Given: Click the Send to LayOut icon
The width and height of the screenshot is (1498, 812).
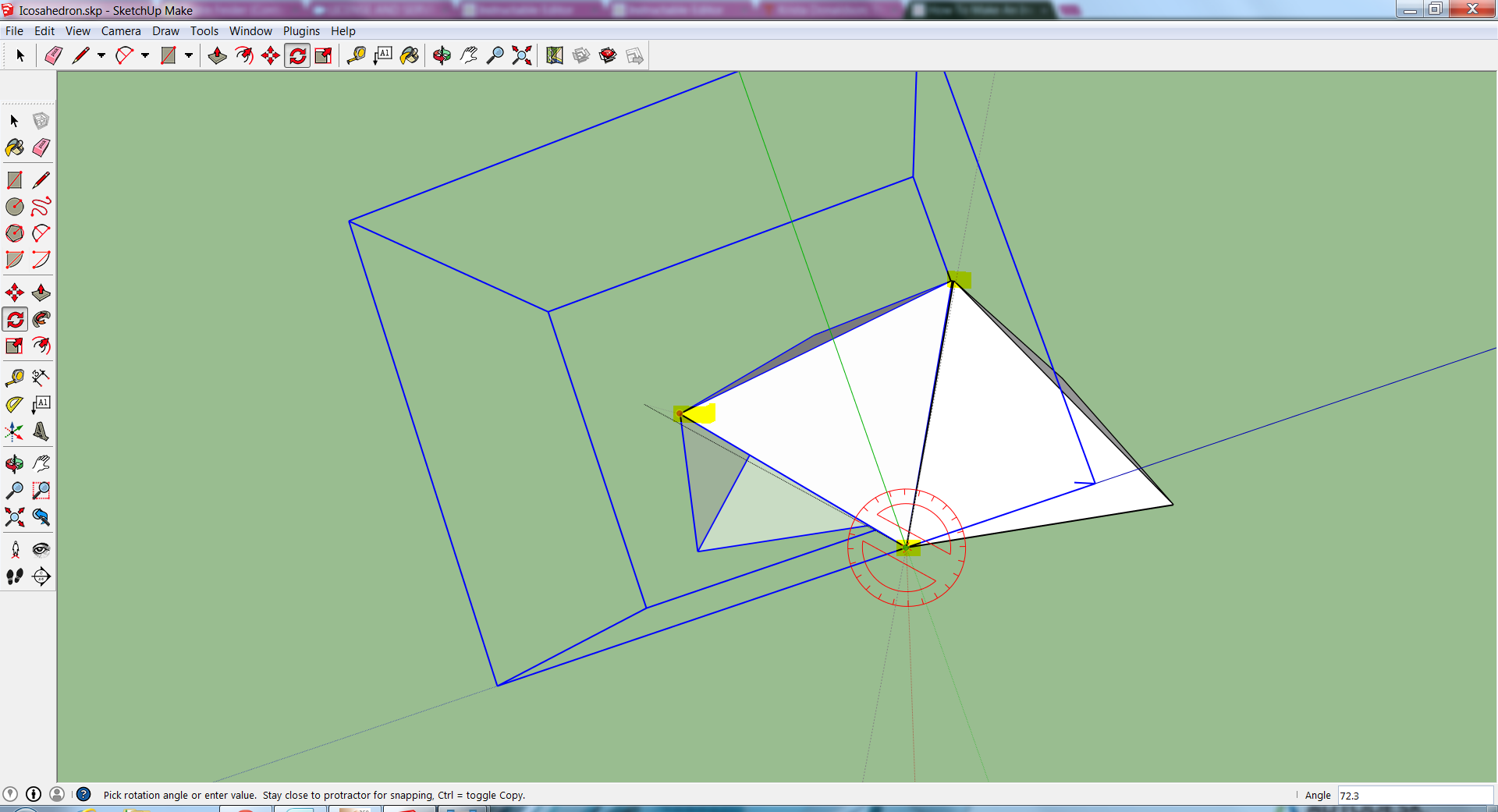Looking at the screenshot, I should (634, 55).
